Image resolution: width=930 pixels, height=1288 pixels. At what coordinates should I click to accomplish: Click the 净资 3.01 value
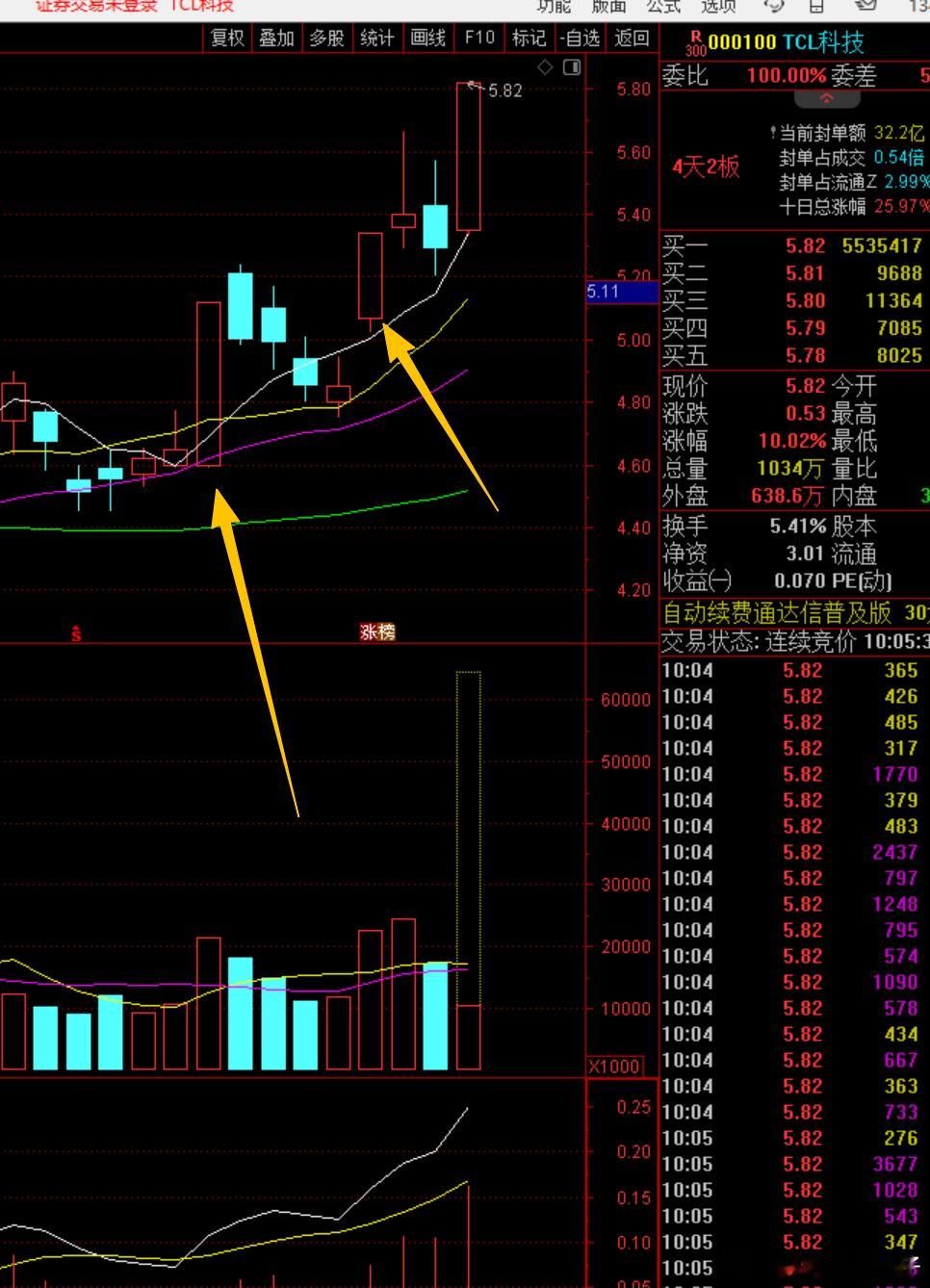click(x=805, y=554)
